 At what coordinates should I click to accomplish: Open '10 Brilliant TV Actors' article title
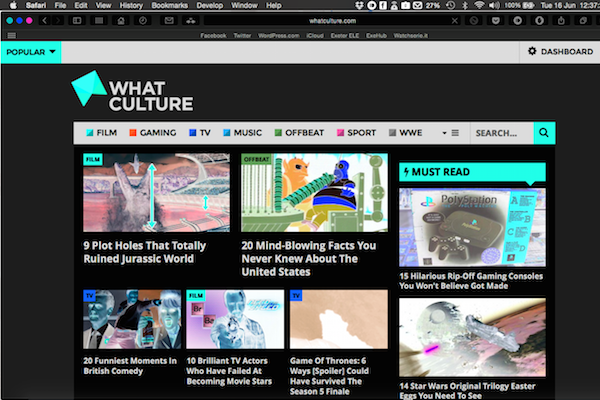[x=229, y=371]
